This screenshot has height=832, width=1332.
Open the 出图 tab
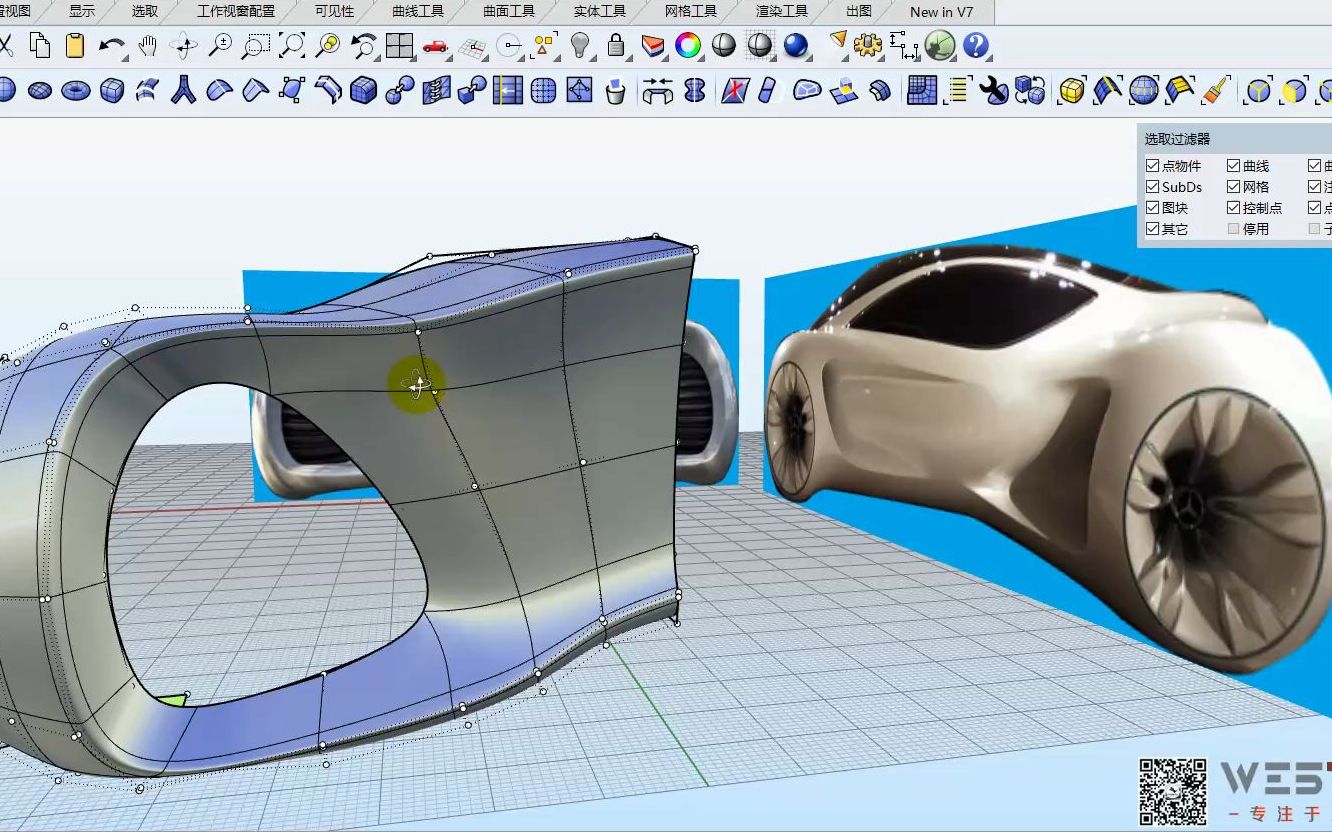pos(859,12)
